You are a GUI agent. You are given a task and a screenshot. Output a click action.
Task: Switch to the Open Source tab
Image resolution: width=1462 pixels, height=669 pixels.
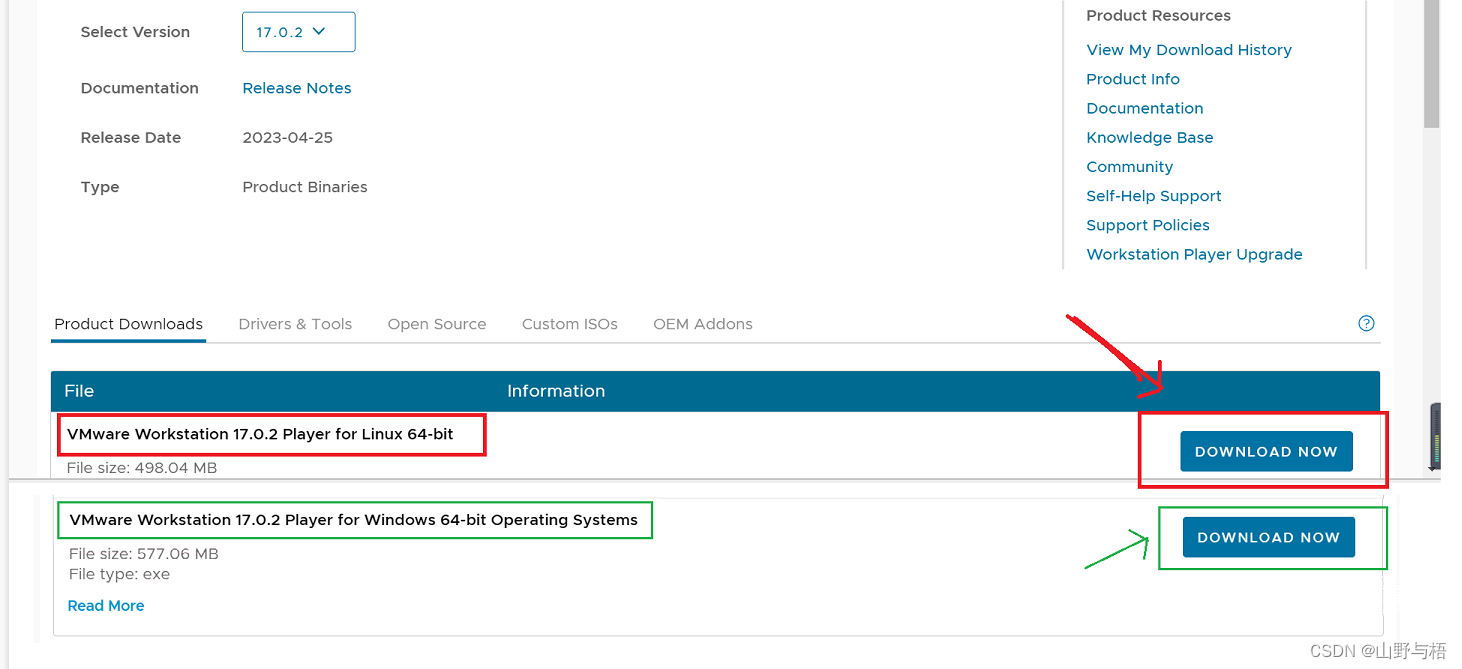click(x=437, y=324)
